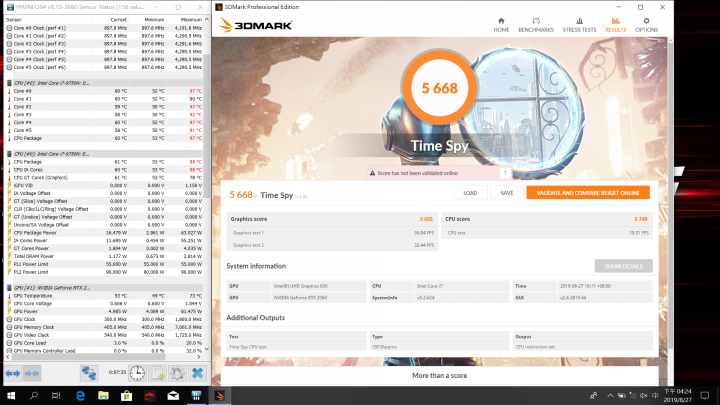Screen dimensions: 720x405
Task: Reset HWiNFO timer via clock icon
Action: coord(137,373)
